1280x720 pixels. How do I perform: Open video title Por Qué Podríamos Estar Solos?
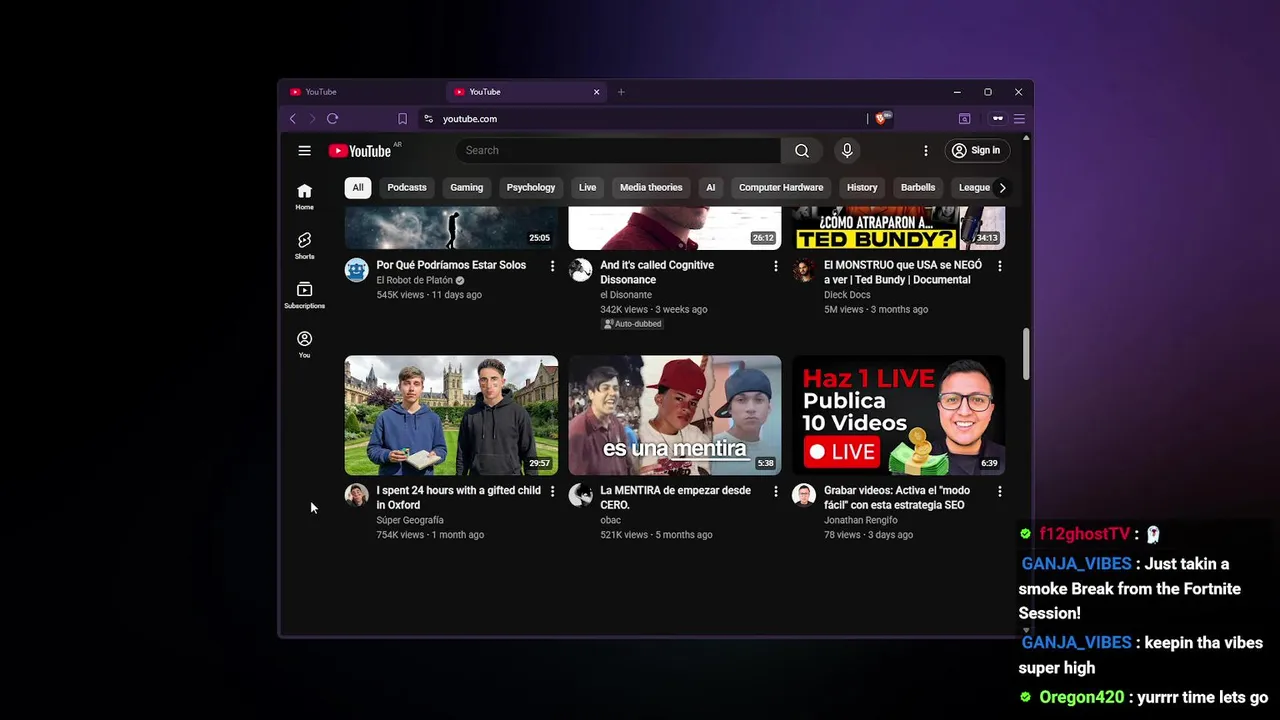click(x=451, y=266)
